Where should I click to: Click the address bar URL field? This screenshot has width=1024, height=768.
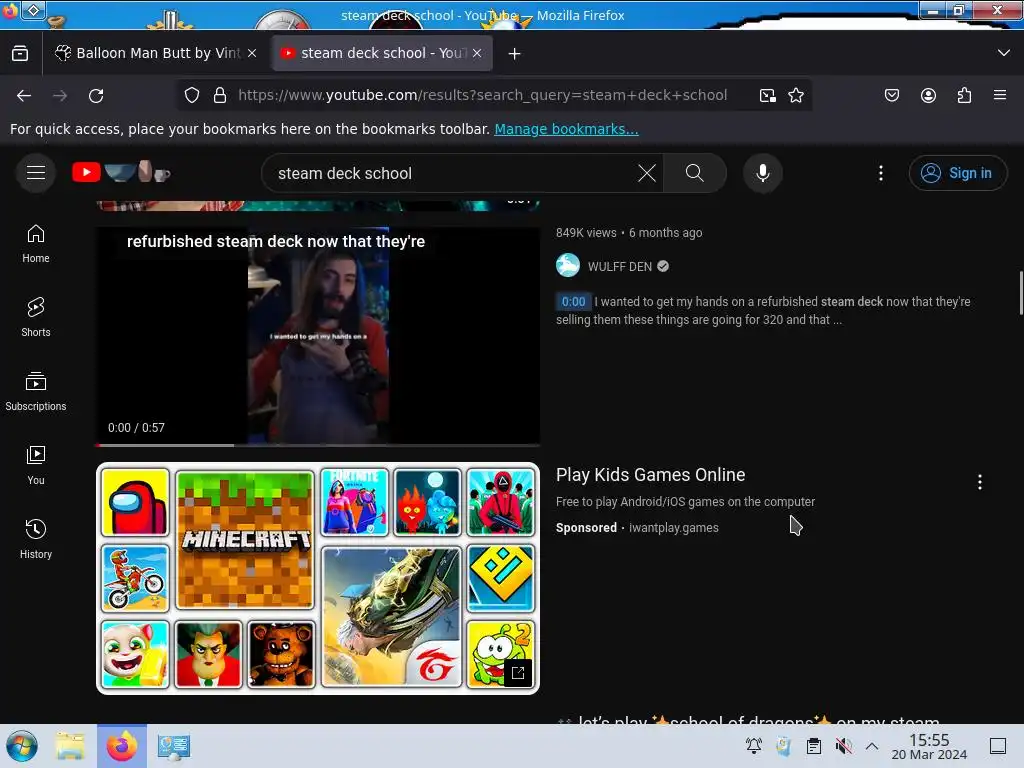click(483, 95)
